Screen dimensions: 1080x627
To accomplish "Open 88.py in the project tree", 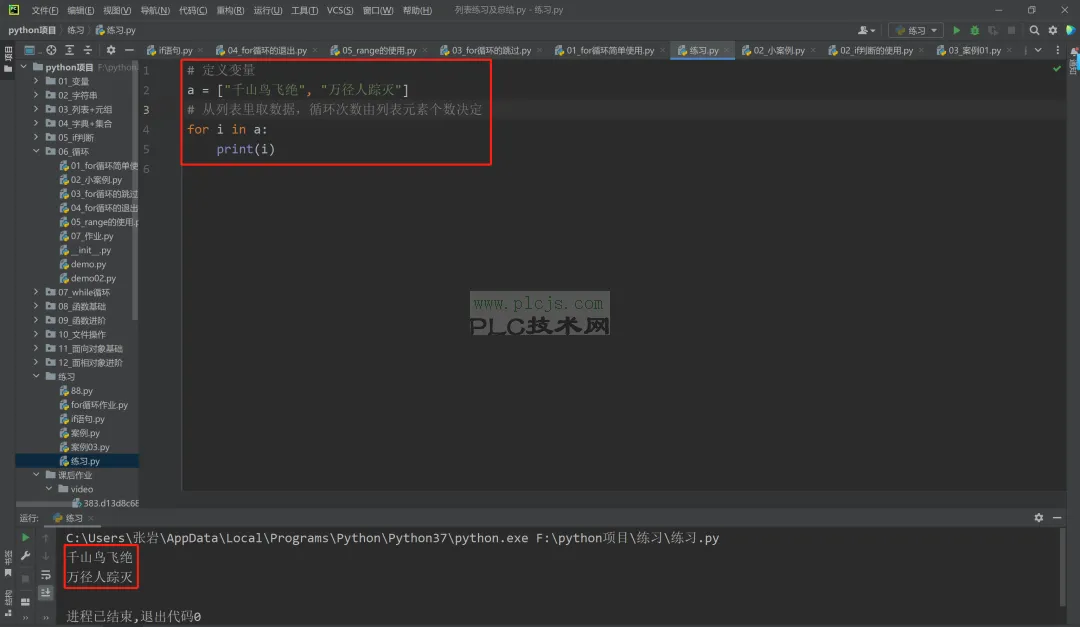I will coord(81,391).
